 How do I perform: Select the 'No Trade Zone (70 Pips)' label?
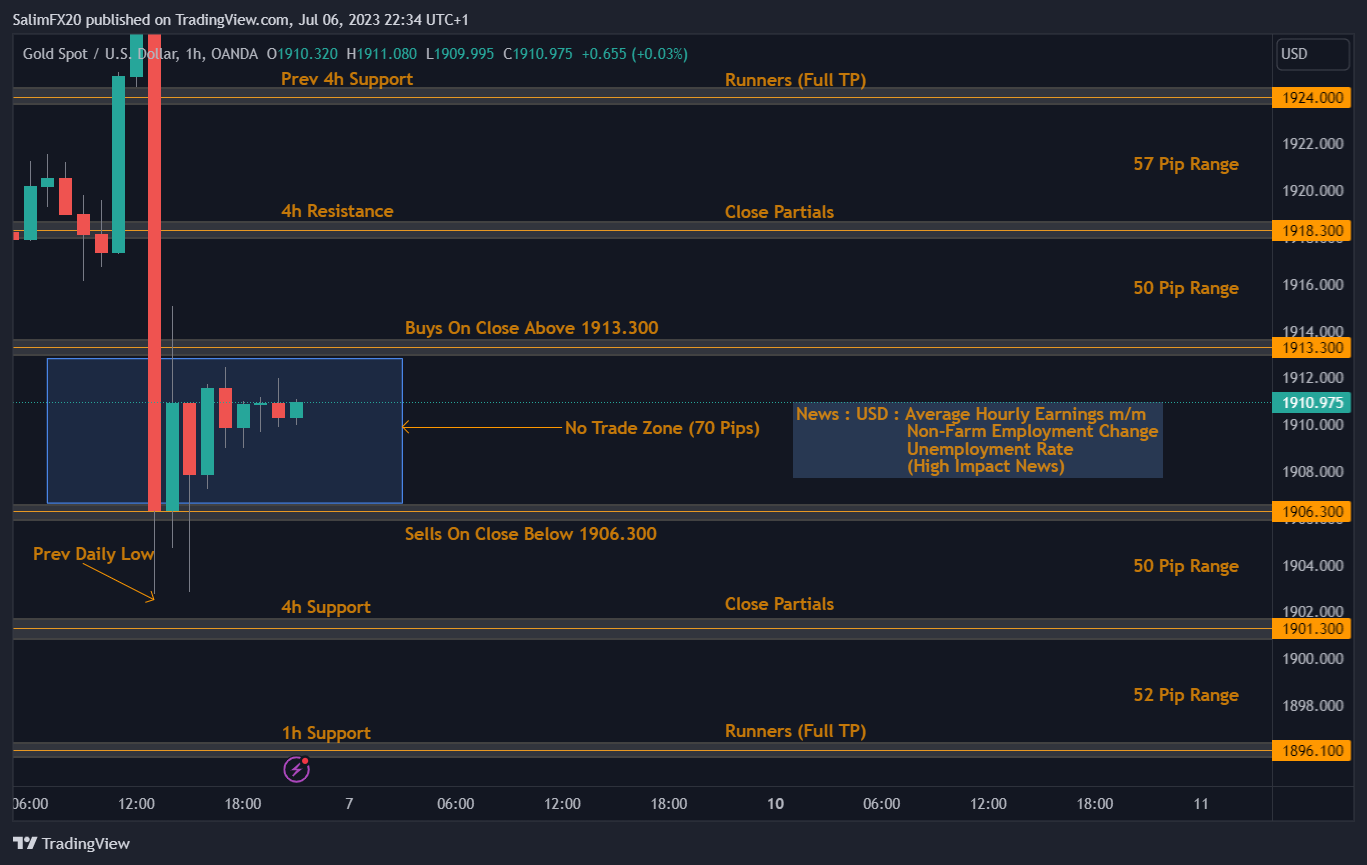point(662,428)
